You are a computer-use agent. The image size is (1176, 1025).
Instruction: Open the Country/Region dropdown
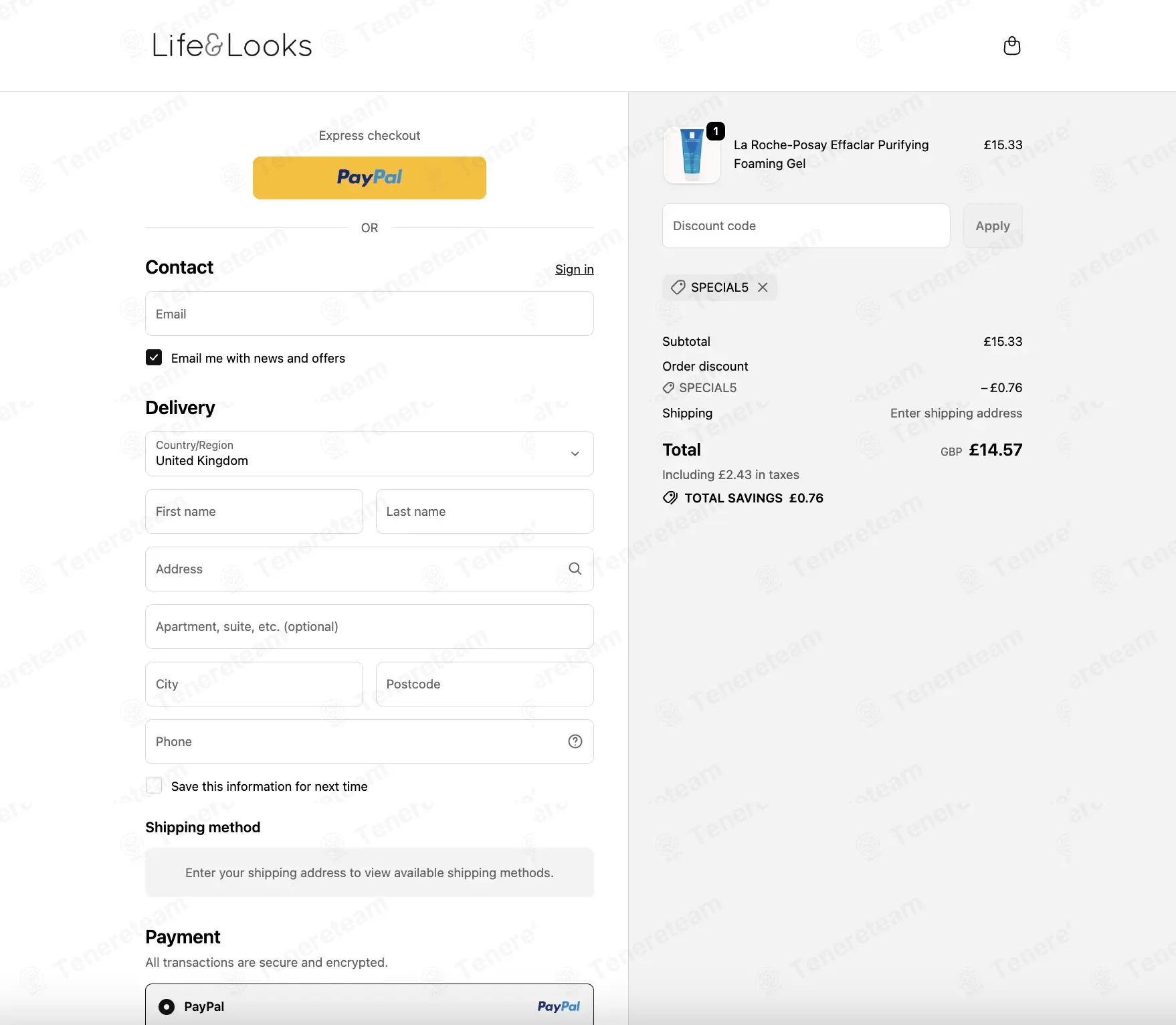tap(369, 454)
